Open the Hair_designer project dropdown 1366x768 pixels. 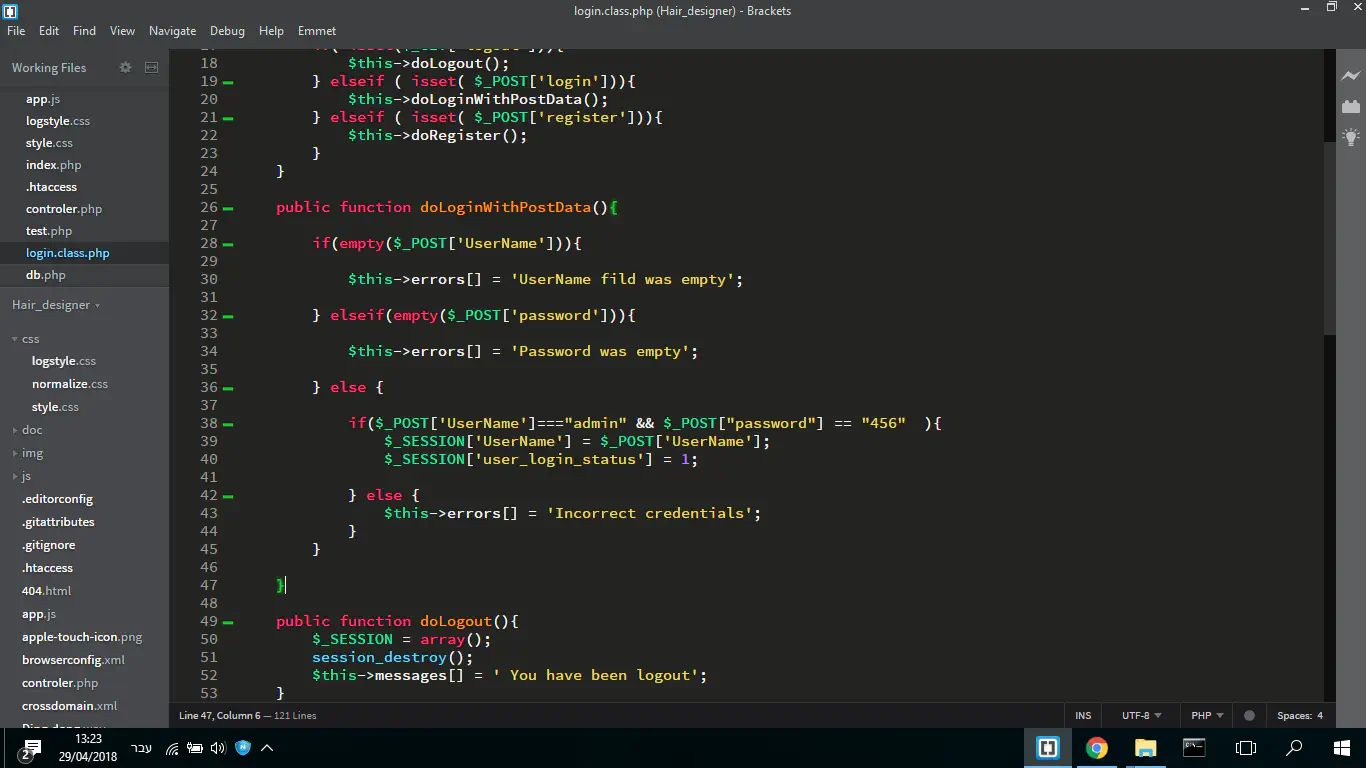56,305
